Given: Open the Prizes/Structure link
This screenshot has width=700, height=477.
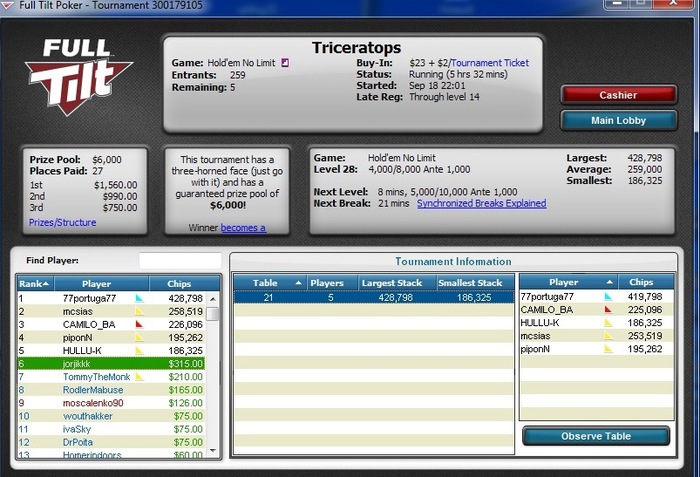Looking at the screenshot, I should pyautogui.click(x=62, y=222).
